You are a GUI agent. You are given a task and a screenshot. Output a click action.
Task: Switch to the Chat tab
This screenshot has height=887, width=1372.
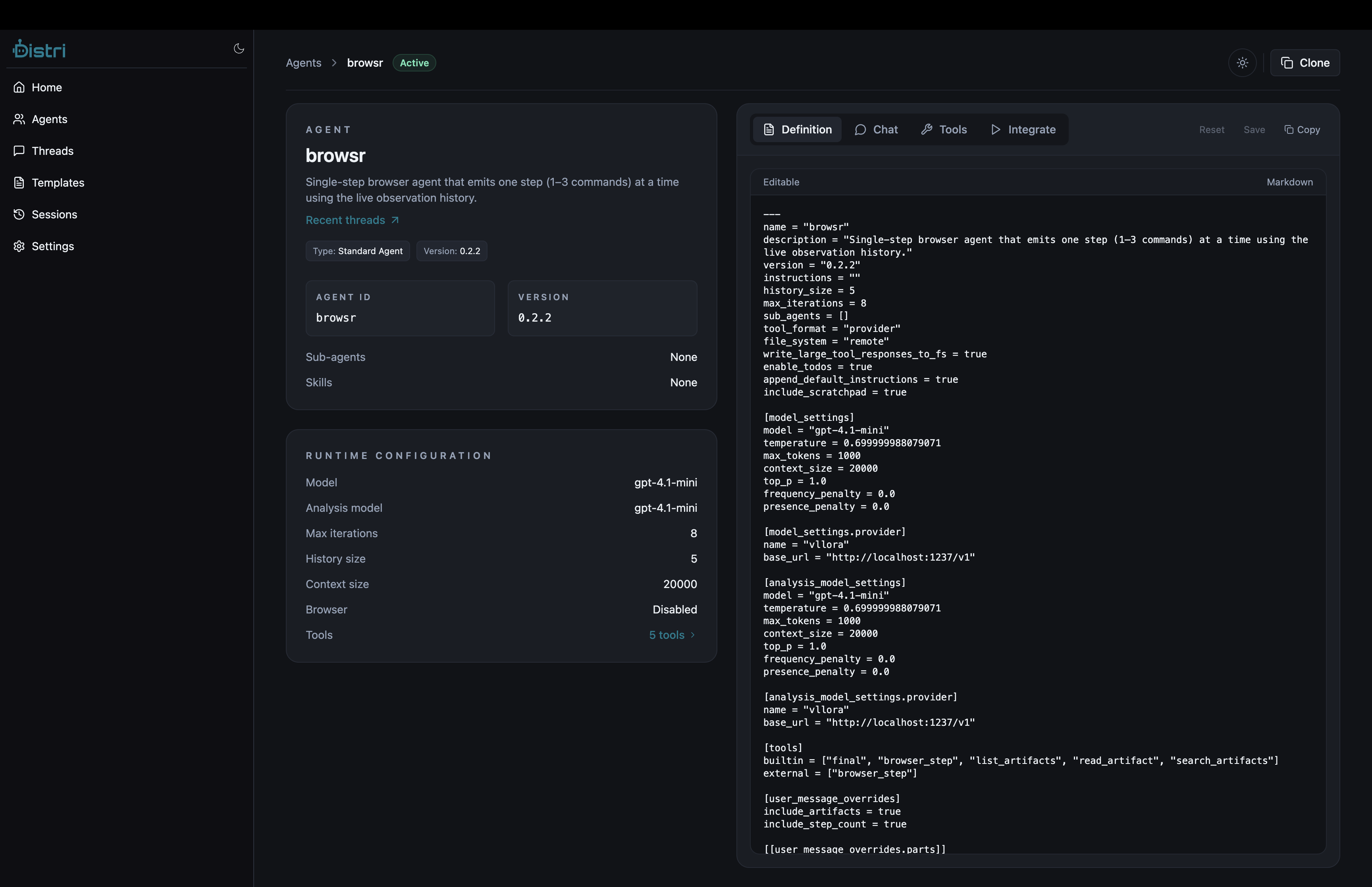coord(876,129)
